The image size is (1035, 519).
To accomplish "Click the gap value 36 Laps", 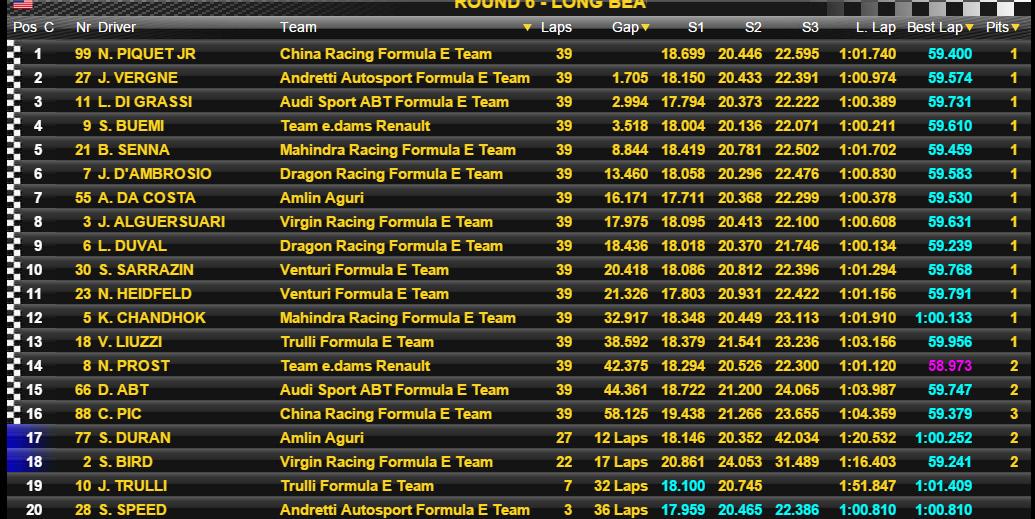I will [x=620, y=510].
